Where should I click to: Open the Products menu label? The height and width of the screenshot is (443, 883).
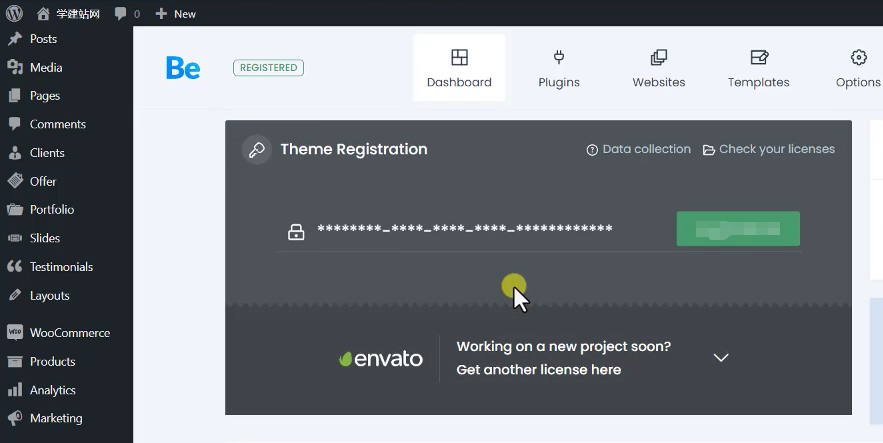[x=52, y=361]
